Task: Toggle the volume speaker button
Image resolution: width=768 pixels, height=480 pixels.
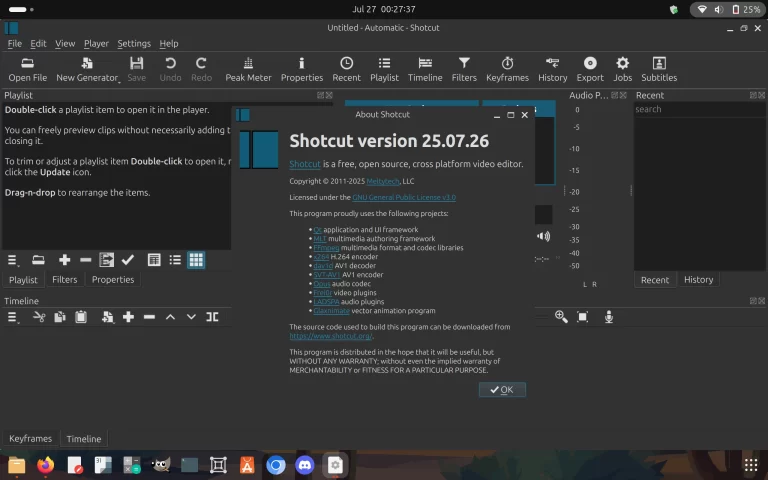Action: 543,237
